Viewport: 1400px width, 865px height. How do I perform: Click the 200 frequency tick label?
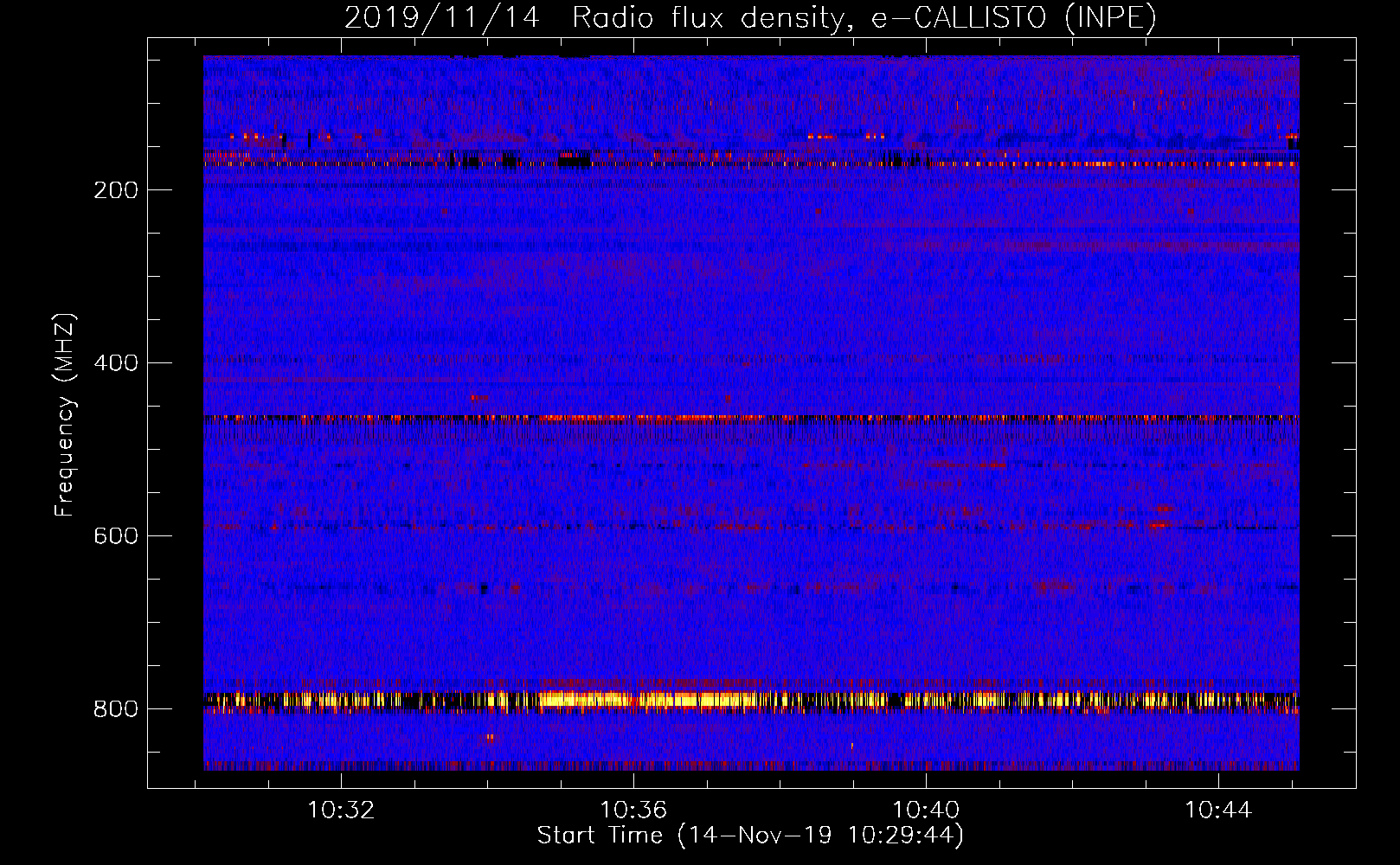coord(116,190)
